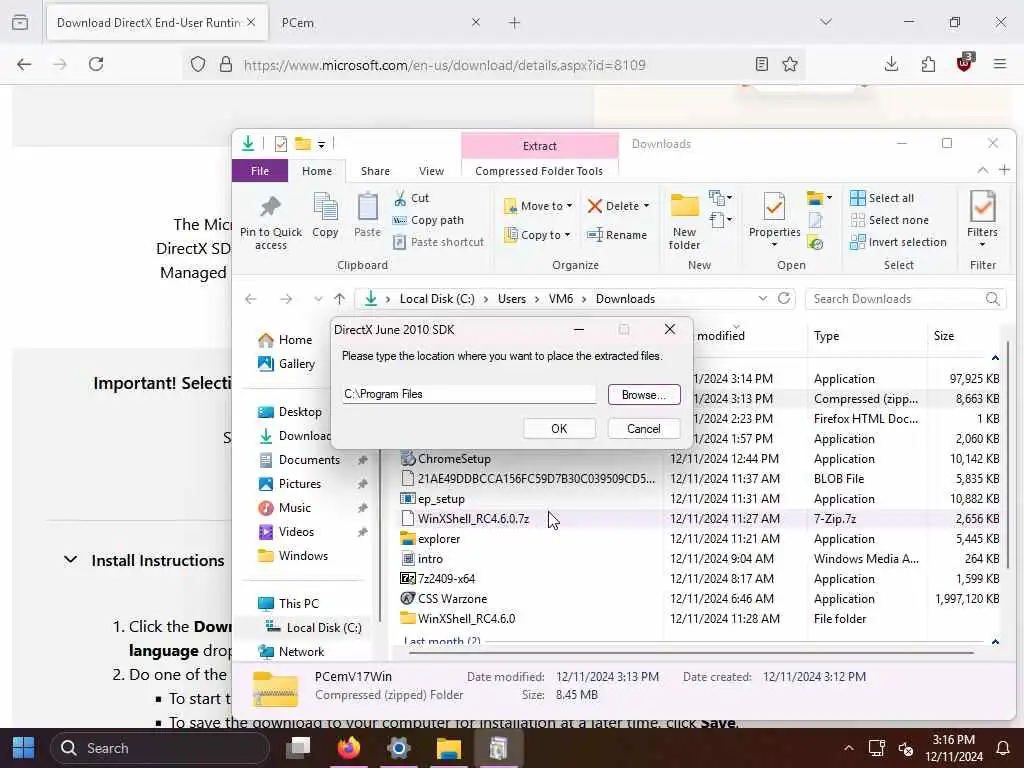The height and width of the screenshot is (768, 1024).
Task: Select Gallery in navigation pane
Action: [287, 364]
